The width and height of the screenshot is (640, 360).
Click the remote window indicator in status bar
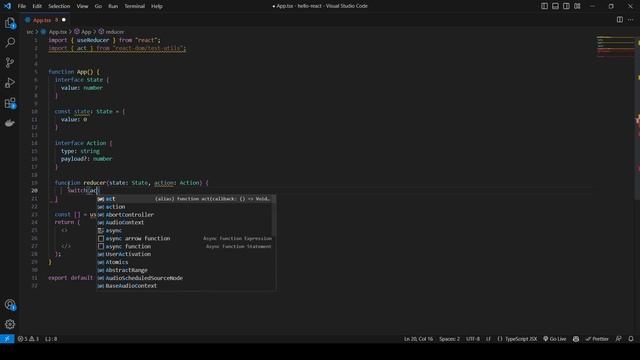click(7, 339)
